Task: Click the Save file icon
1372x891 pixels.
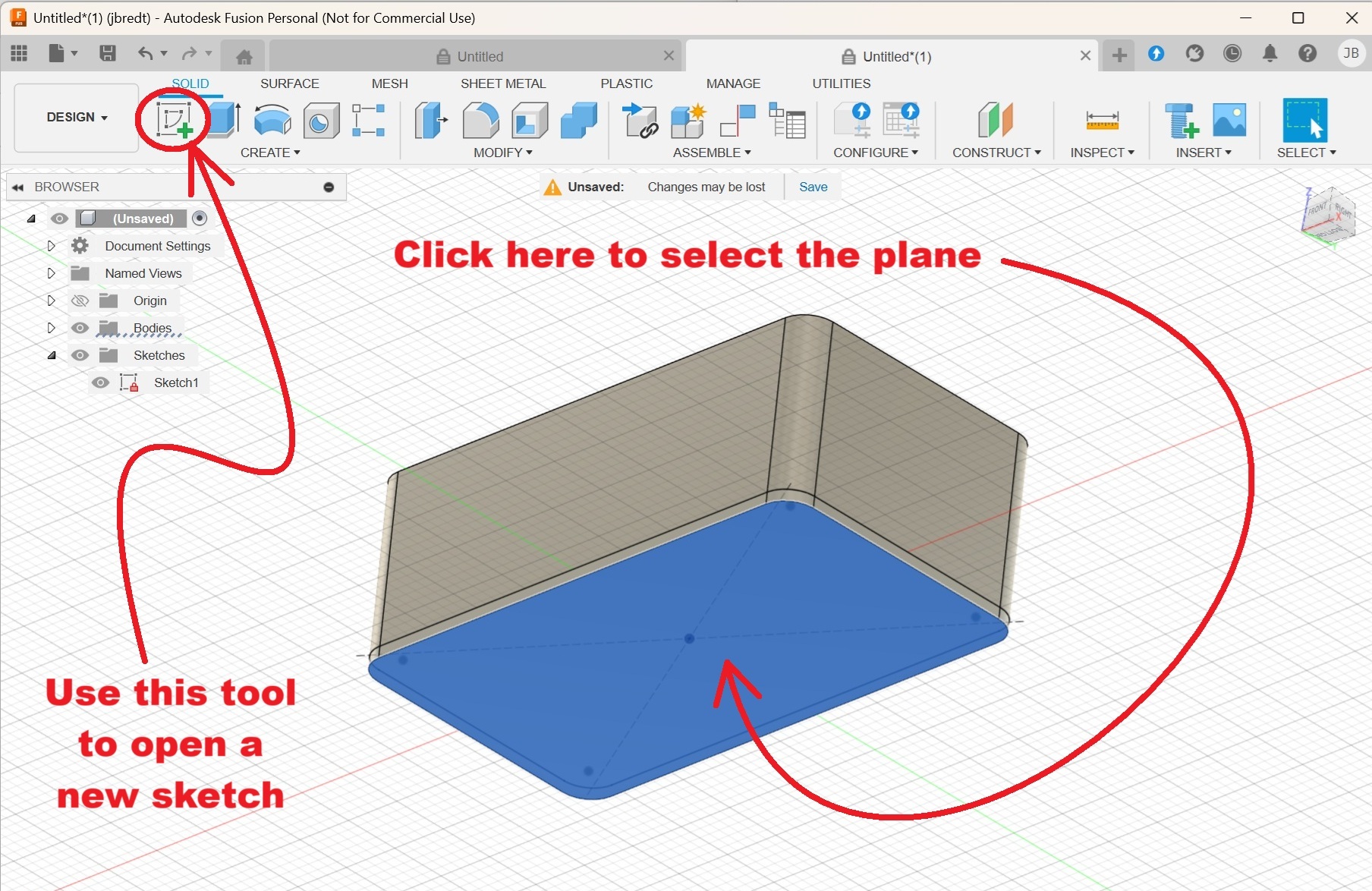Action: pos(108,53)
